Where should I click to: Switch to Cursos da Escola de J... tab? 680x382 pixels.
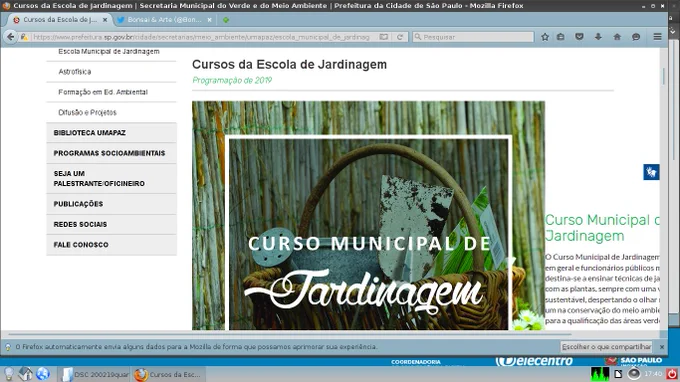[60, 20]
